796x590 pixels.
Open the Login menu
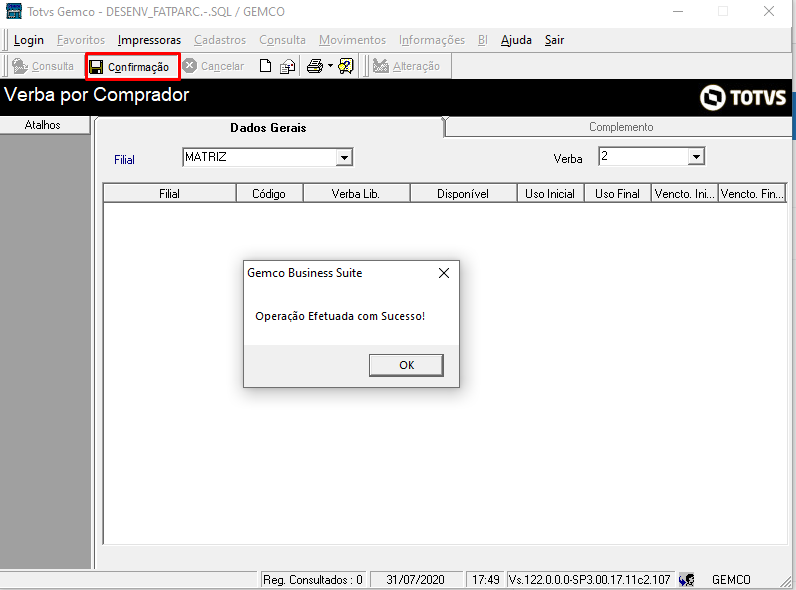(29, 40)
